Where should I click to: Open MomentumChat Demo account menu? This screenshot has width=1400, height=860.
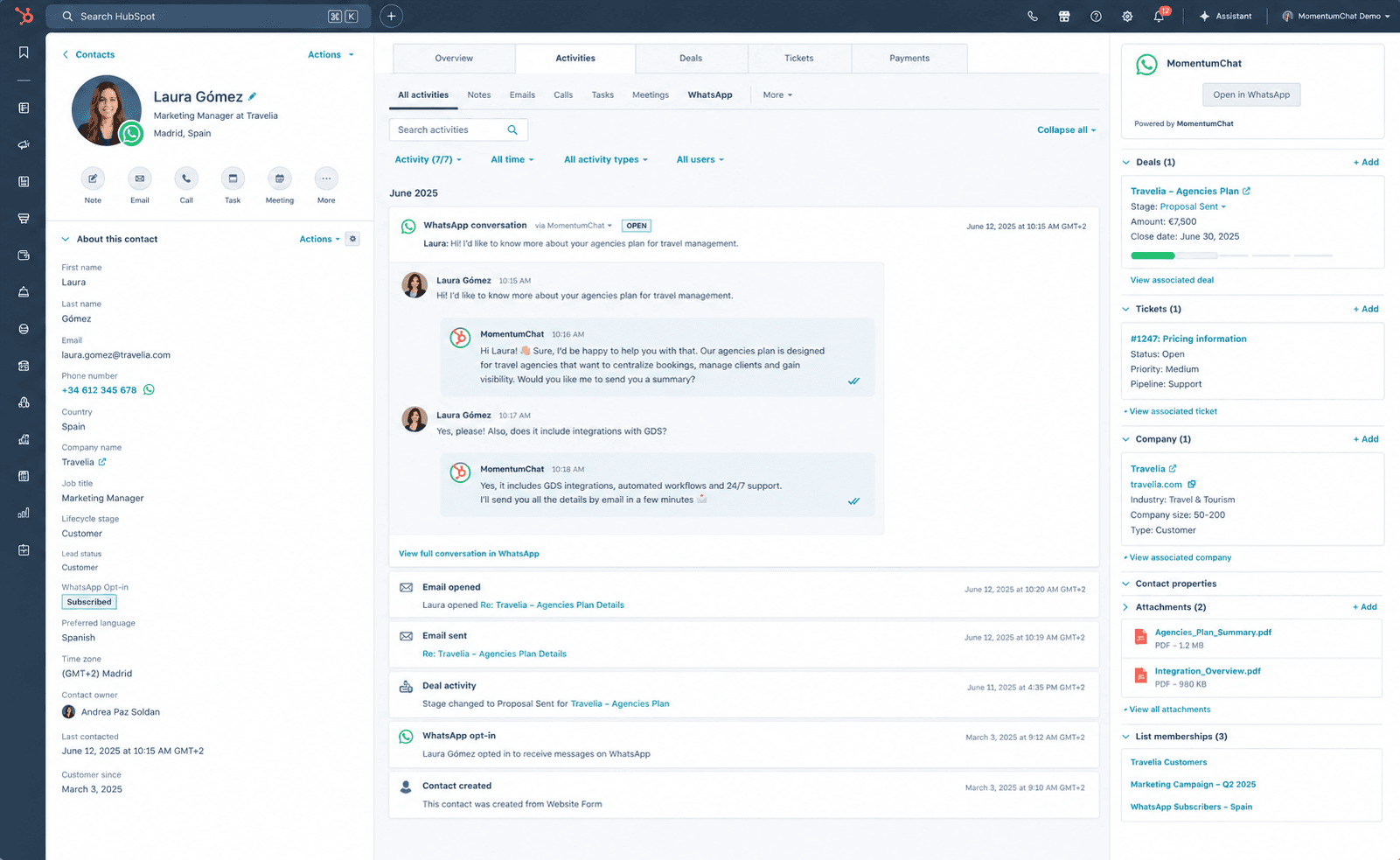pyautogui.click(x=1335, y=16)
